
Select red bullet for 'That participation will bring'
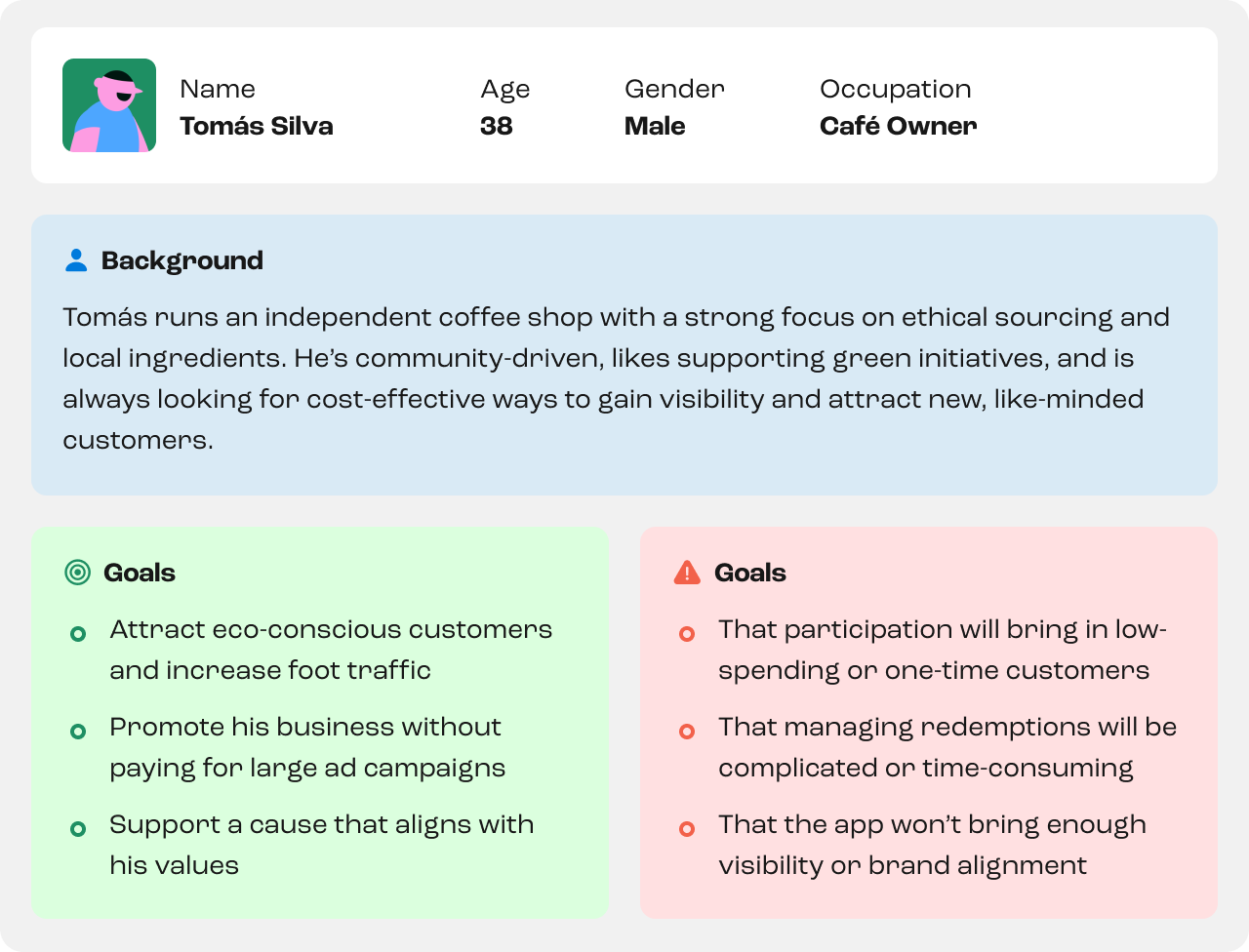[687, 634]
